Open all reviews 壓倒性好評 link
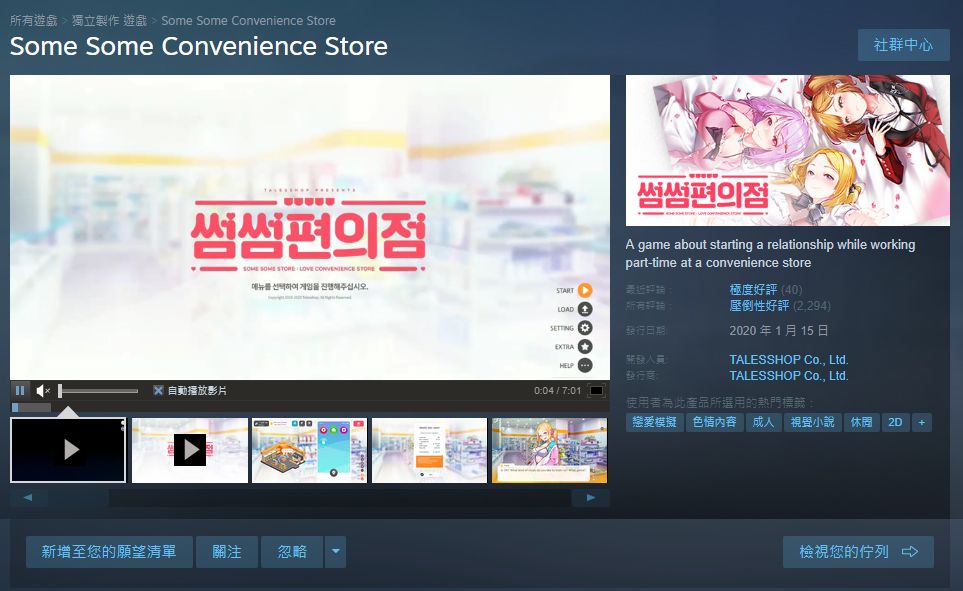This screenshot has height=591, width=963. 759,305
